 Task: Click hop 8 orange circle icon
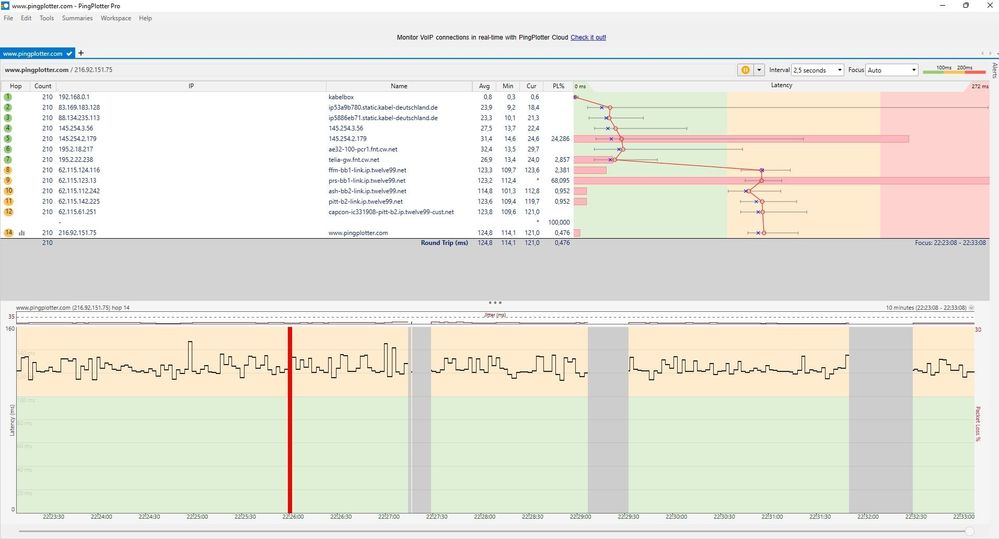click(x=8, y=170)
